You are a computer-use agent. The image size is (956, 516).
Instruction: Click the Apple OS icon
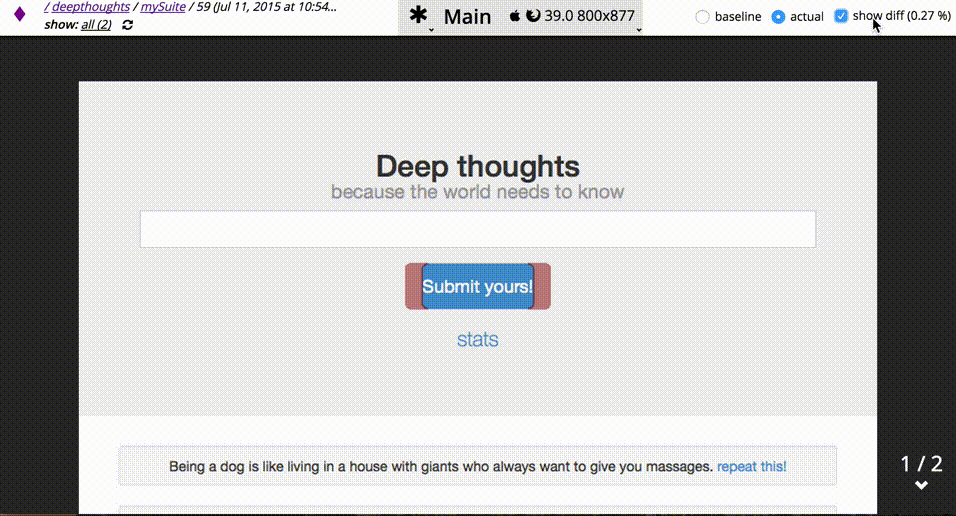tap(515, 16)
